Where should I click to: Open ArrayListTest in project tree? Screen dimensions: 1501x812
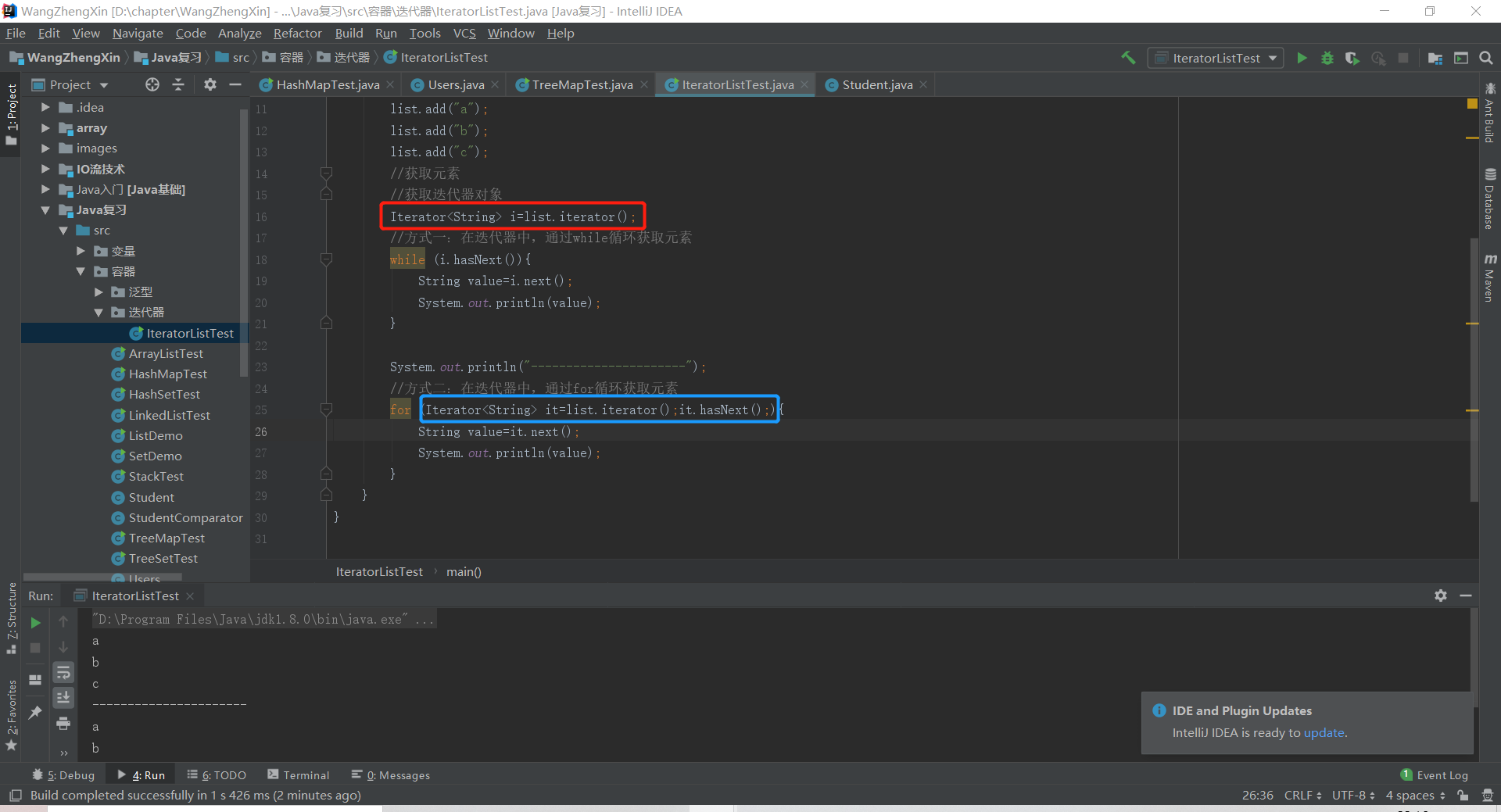coord(165,353)
